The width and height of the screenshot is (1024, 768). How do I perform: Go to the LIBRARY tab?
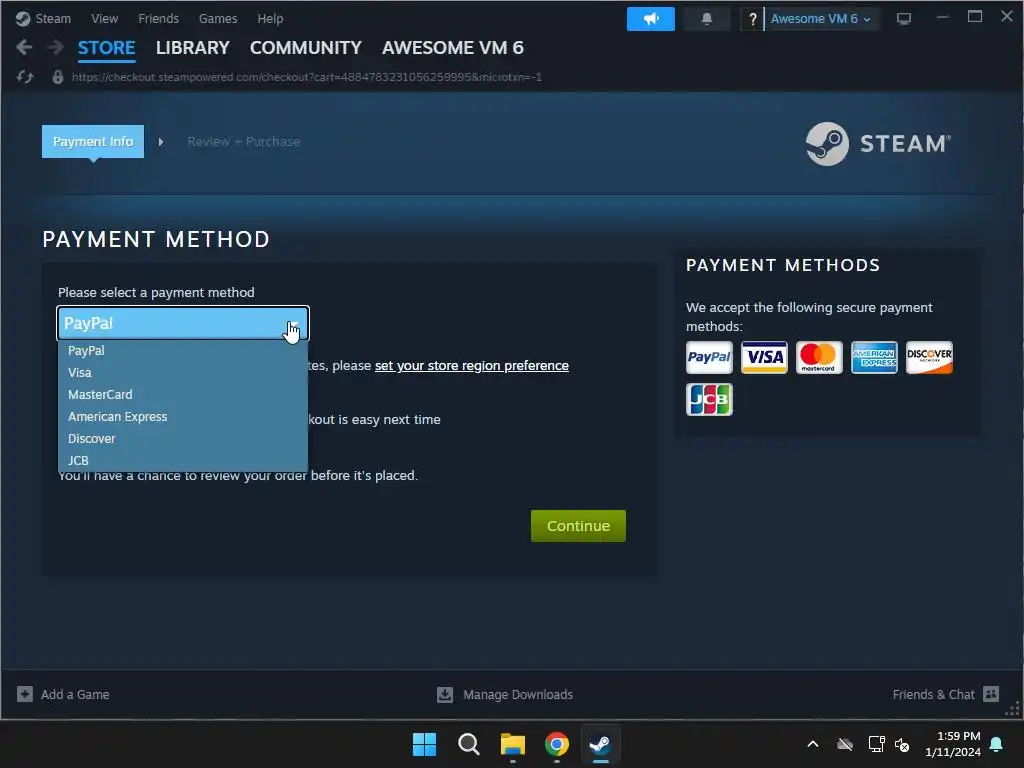pos(193,48)
